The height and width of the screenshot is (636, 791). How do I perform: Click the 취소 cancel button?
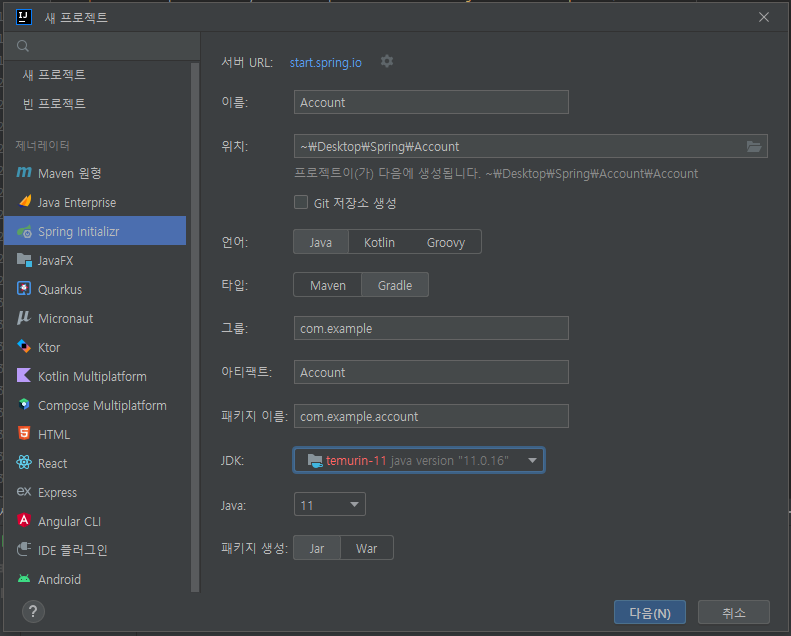coord(733,612)
